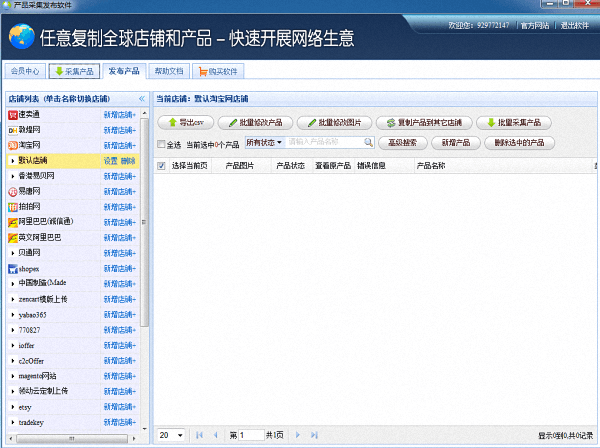
Task: Open the 所有状态 status dropdown
Action: click(x=264, y=143)
